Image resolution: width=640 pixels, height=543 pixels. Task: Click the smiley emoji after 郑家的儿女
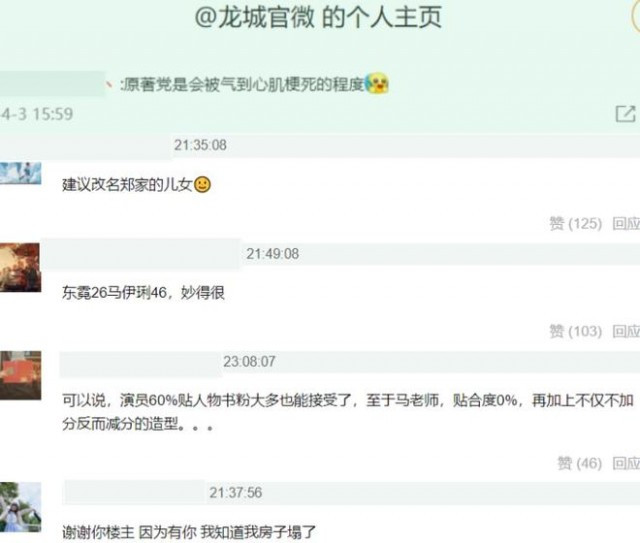202,185
